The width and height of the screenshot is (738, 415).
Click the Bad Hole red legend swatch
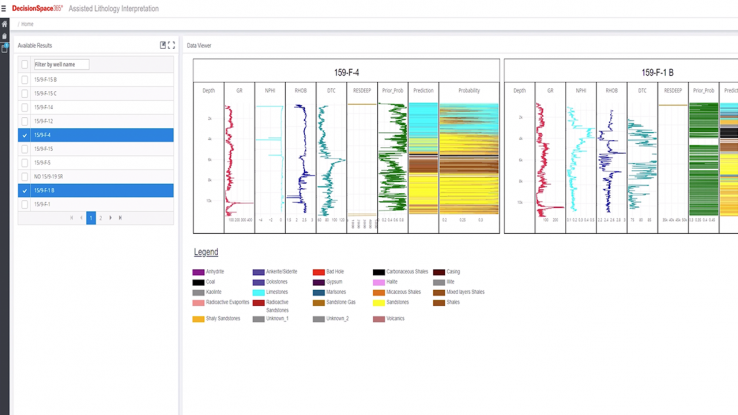point(318,272)
